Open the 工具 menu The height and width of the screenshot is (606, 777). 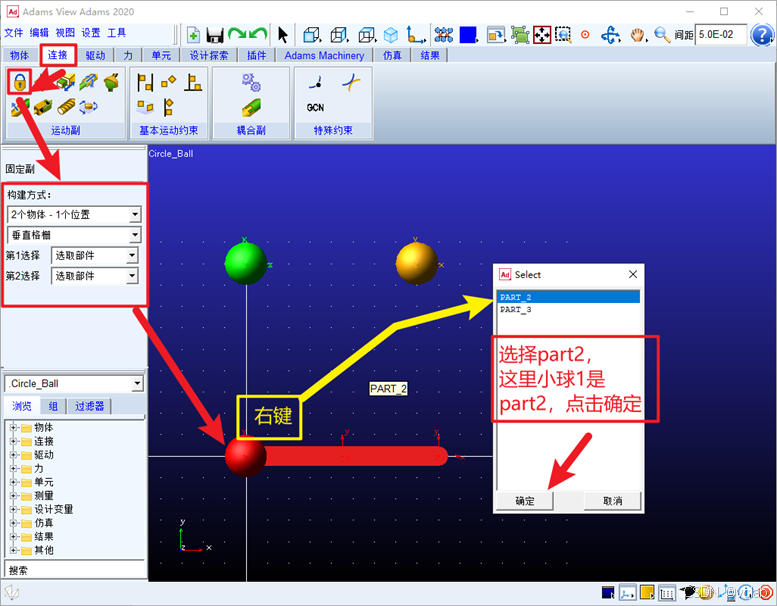pos(116,33)
